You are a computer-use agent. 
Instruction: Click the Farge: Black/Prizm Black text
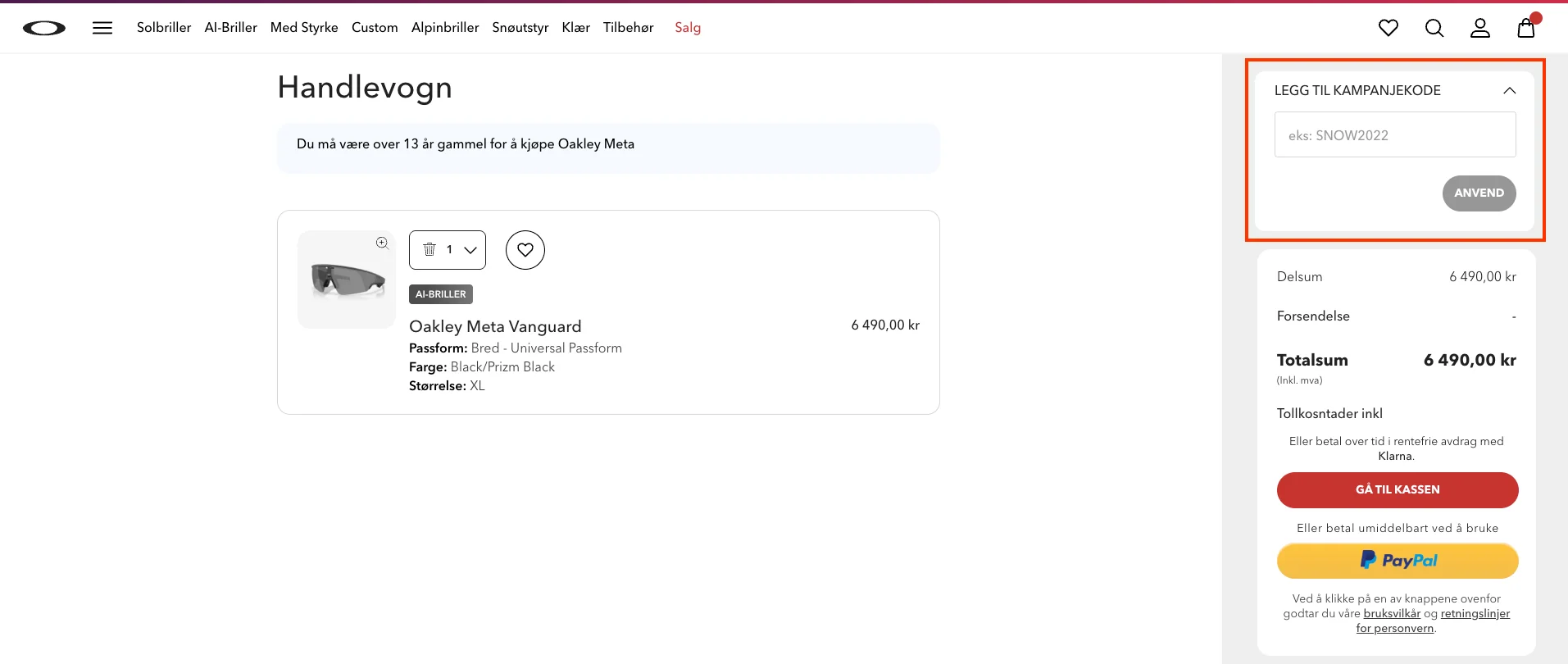pos(482,367)
